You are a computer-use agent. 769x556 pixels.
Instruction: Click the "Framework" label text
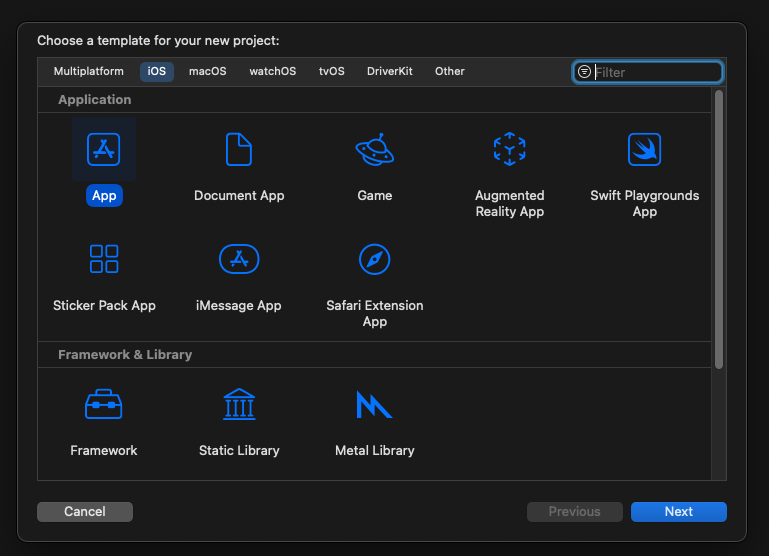[103, 451]
